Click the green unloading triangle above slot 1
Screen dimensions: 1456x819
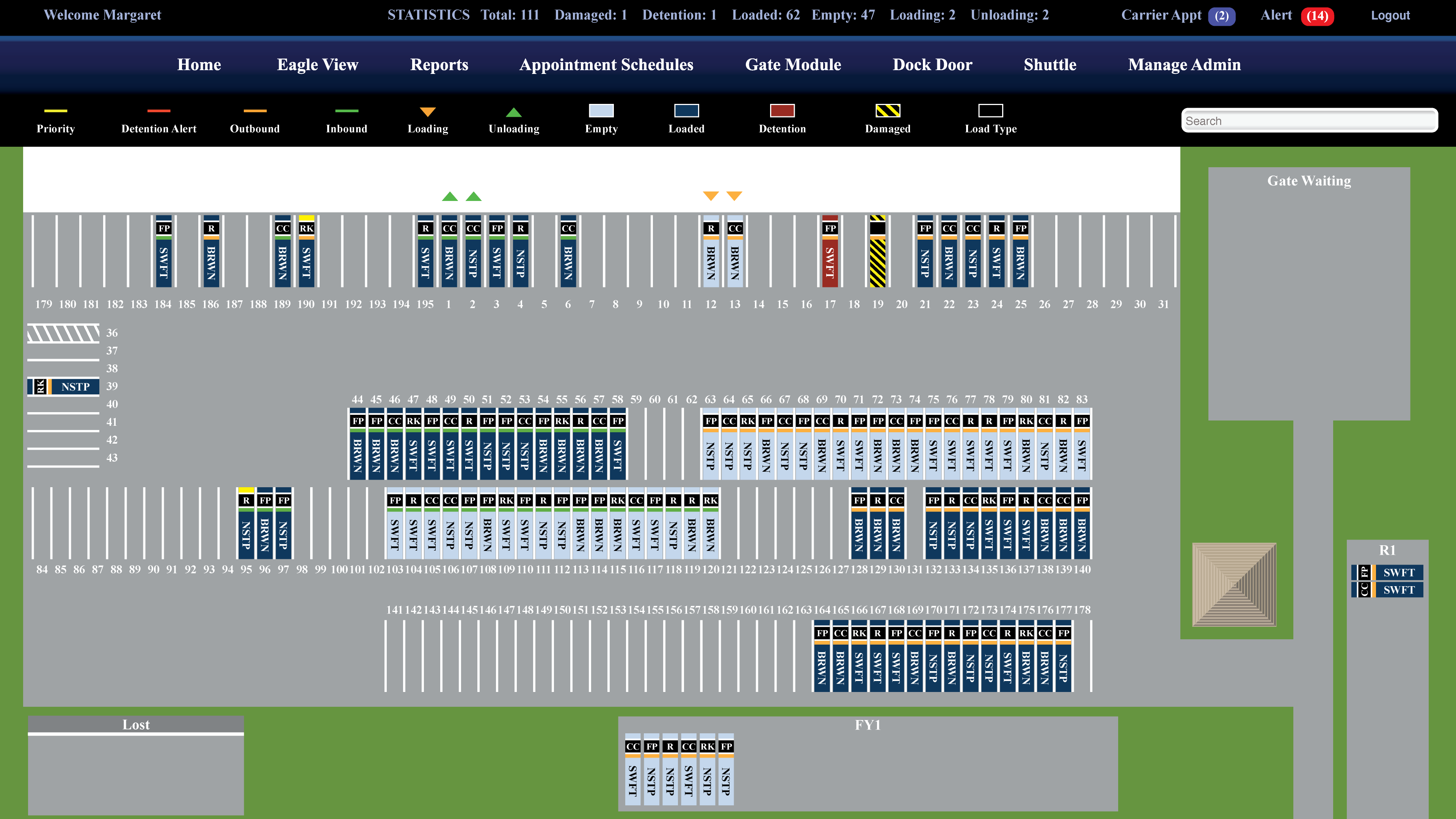coord(449,196)
